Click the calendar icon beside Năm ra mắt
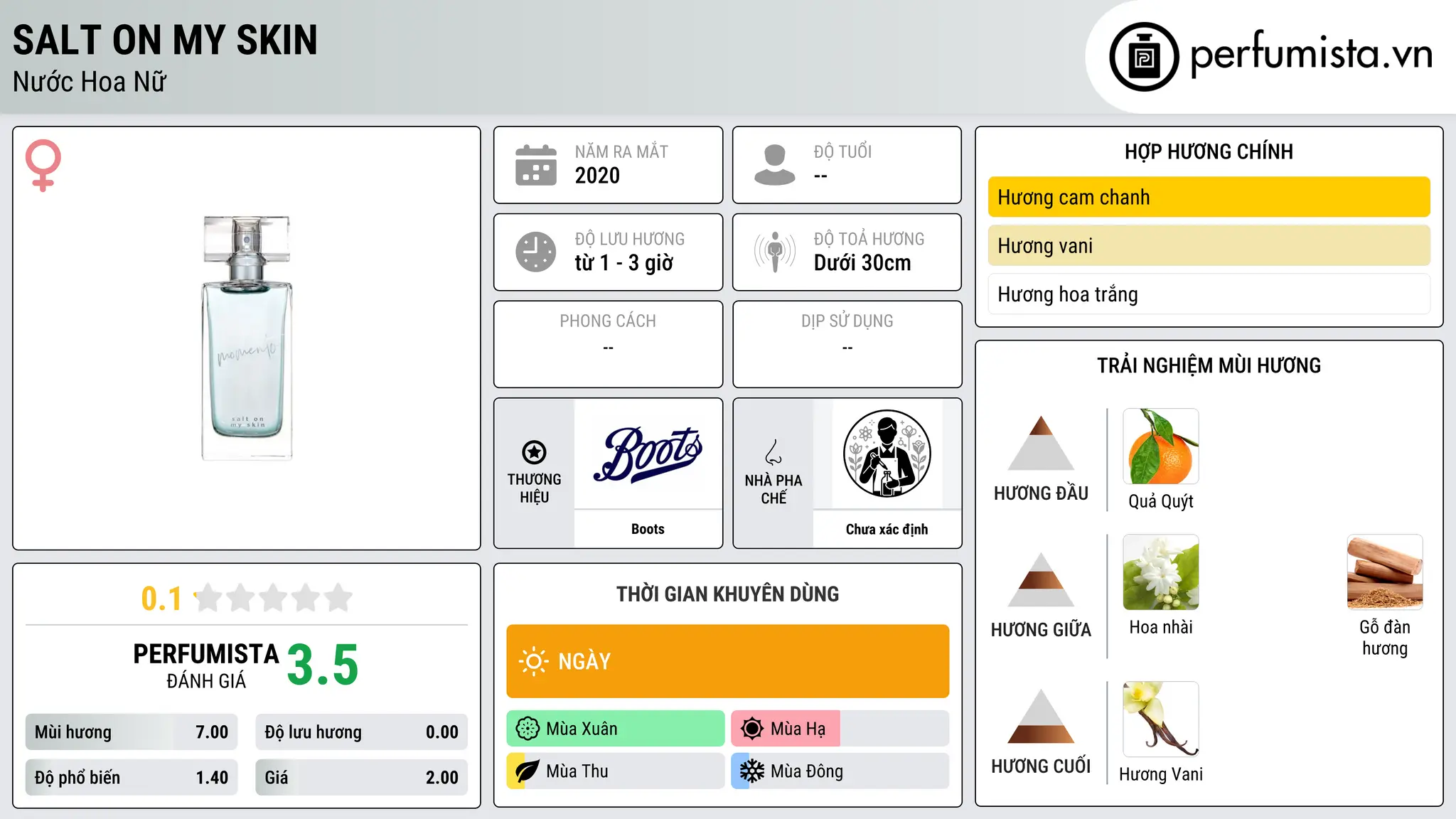 click(536, 165)
